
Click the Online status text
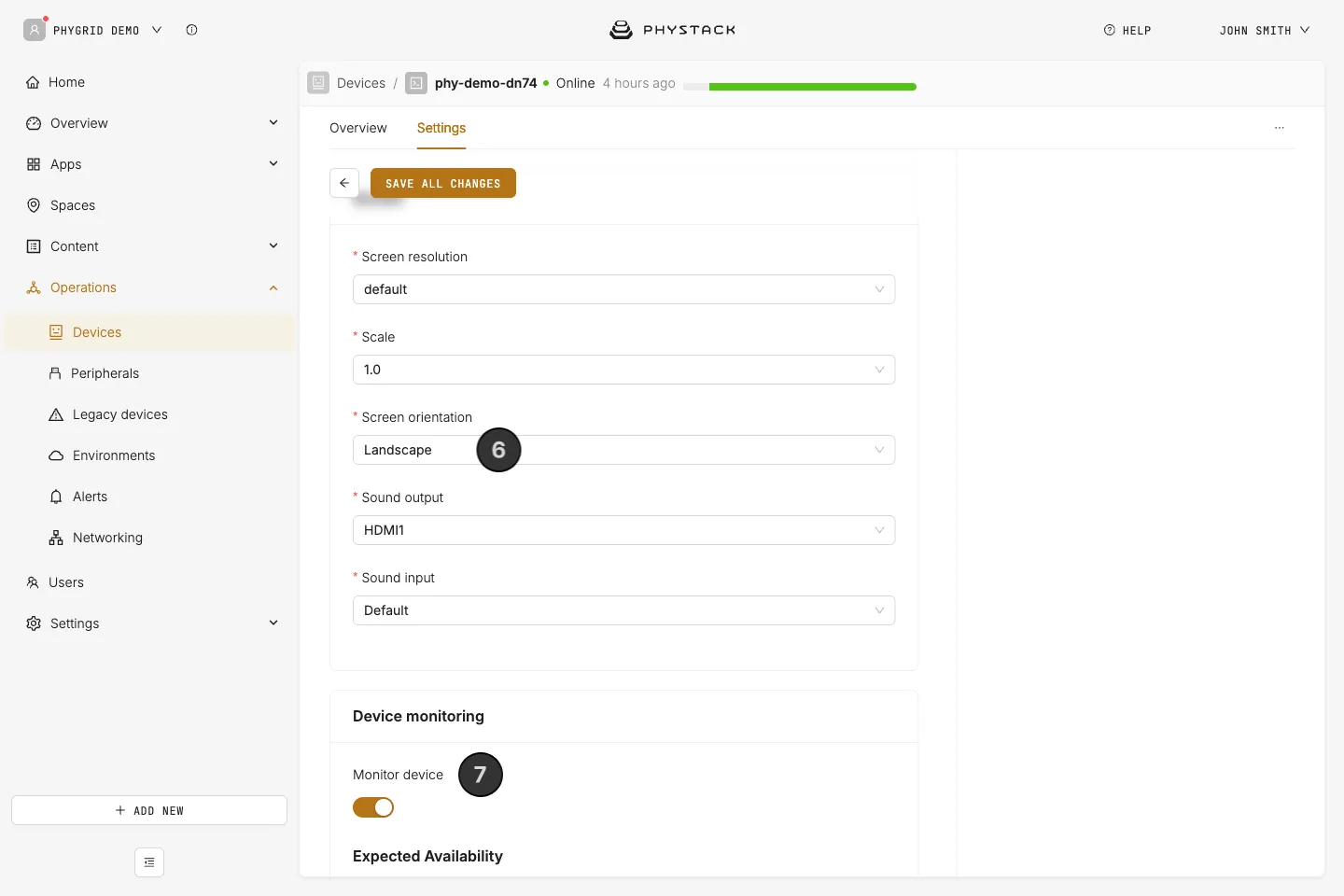pos(576,83)
